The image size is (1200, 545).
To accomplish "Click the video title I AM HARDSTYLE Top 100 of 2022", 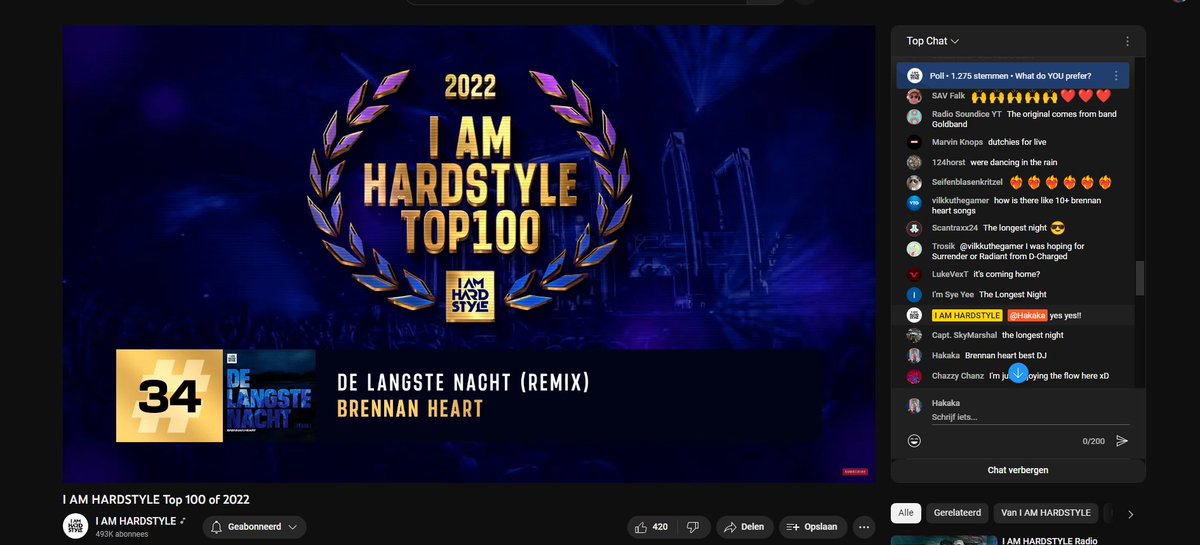I will pyautogui.click(x=155, y=499).
